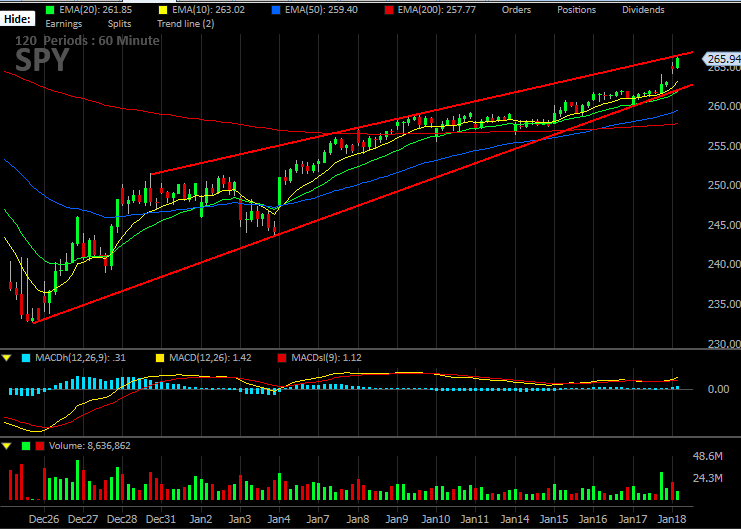Click the Jan10 date axis label

tap(436, 519)
